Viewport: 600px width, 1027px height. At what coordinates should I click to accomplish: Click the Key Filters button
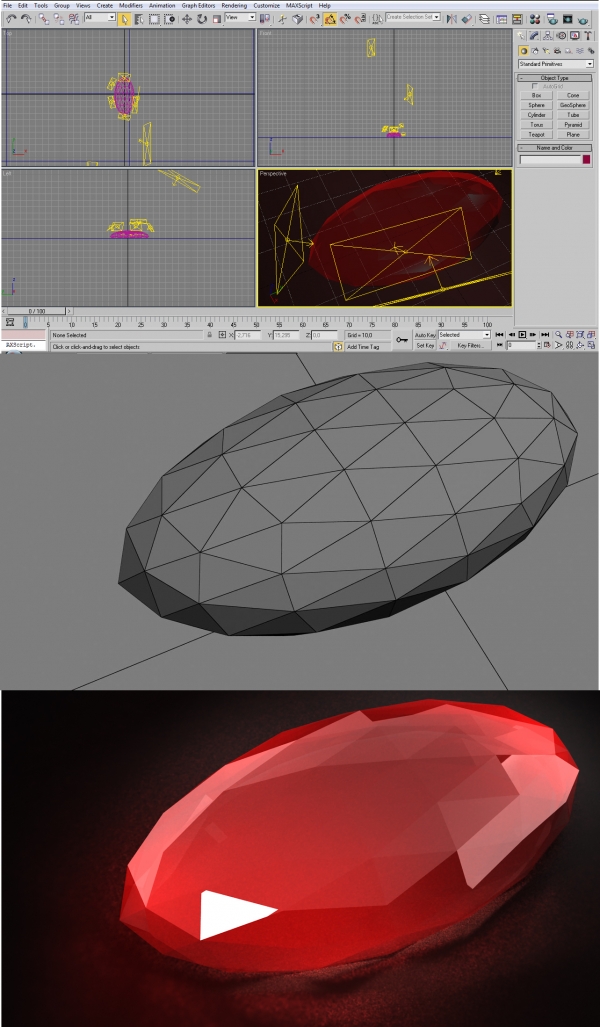(470, 346)
